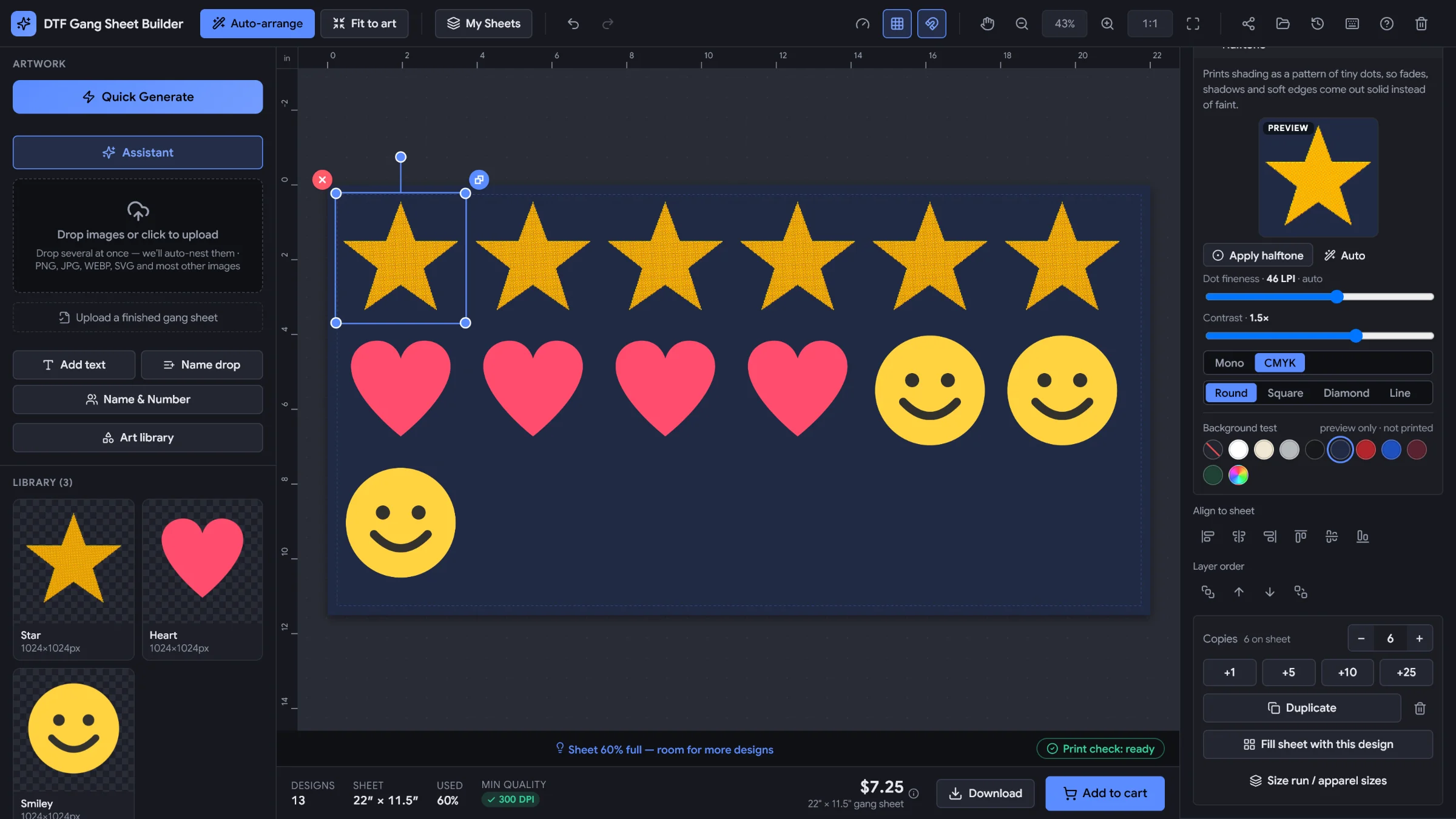Select Mono halftone mode
This screenshot has width=1456, height=819.
(x=1229, y=363)
